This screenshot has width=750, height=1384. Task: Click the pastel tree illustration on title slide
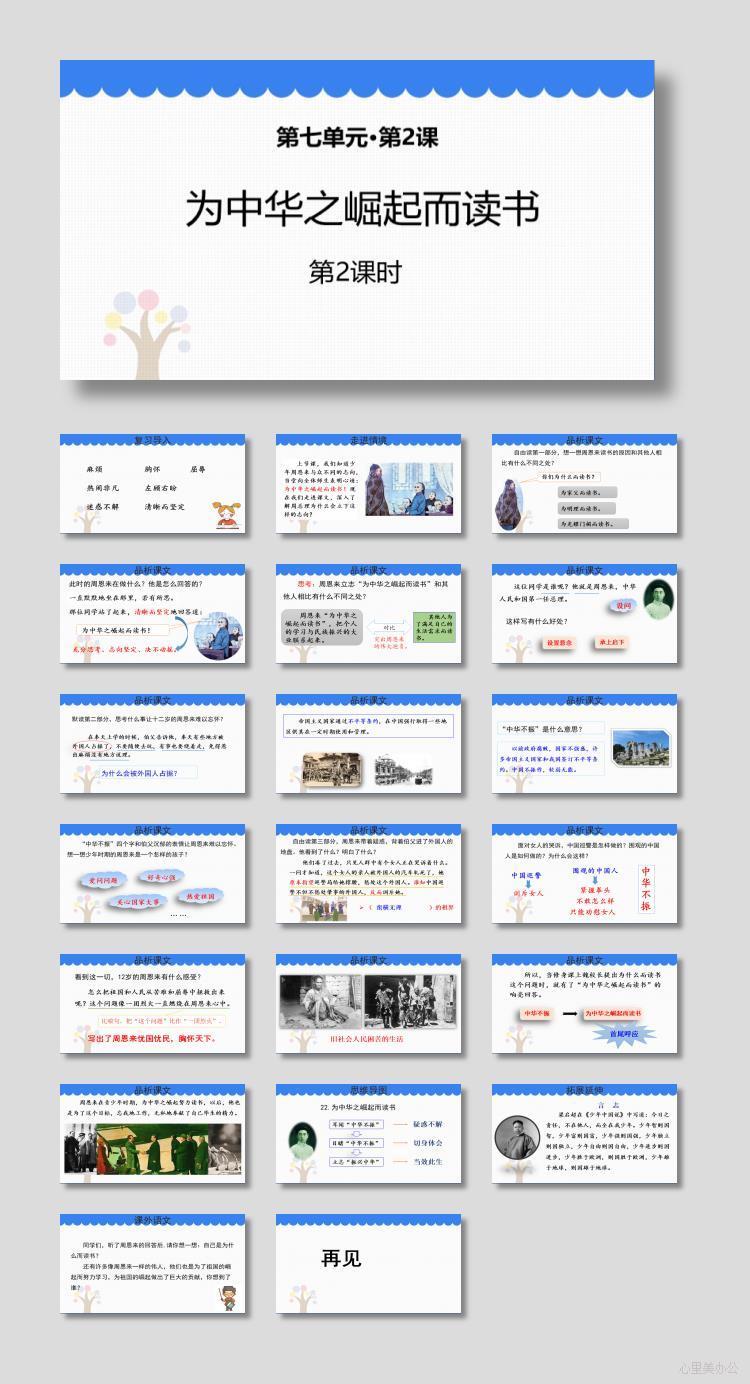tap(144, 325)
